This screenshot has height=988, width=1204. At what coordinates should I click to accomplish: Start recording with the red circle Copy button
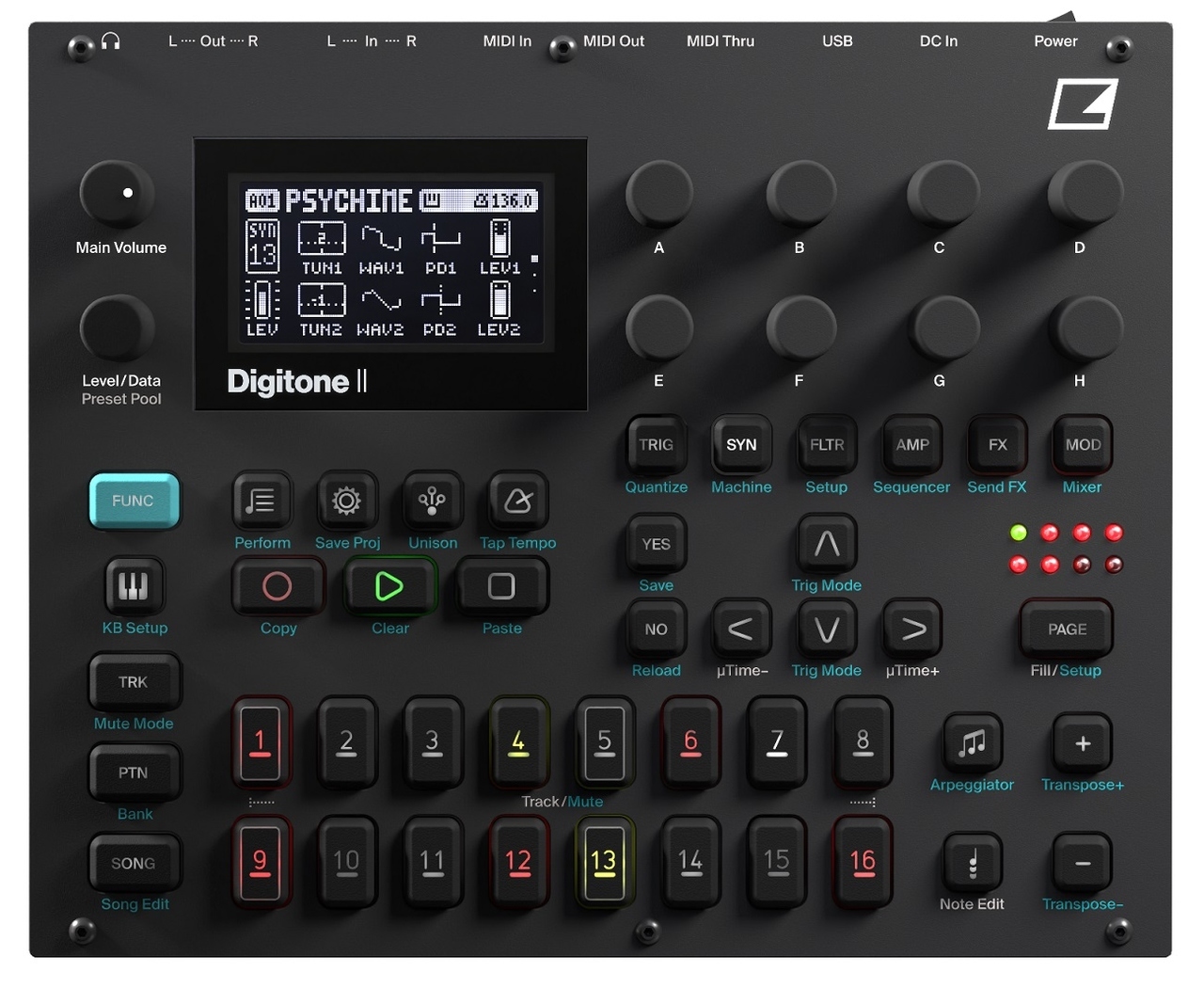277,586
